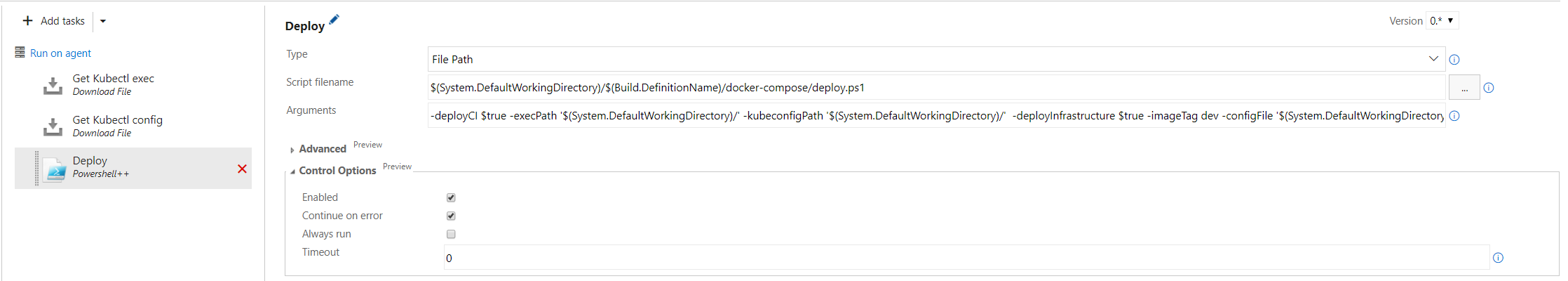The image size is (1568, 281).
Task: Click the Deploy Powershell task icon
Action: (x=54, y=169)
